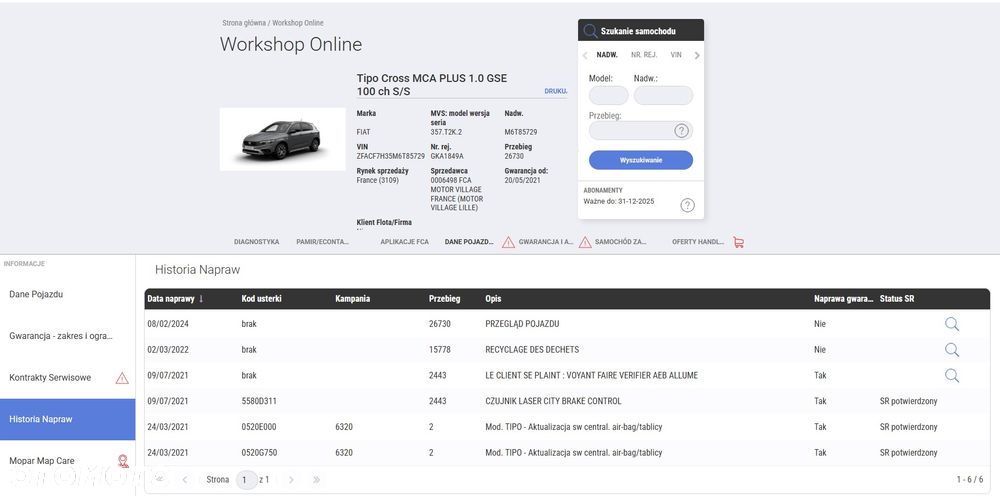Click the CZUJNIK LASER CITY BRAKE CONTROL cell

click(x=553, y=401)
